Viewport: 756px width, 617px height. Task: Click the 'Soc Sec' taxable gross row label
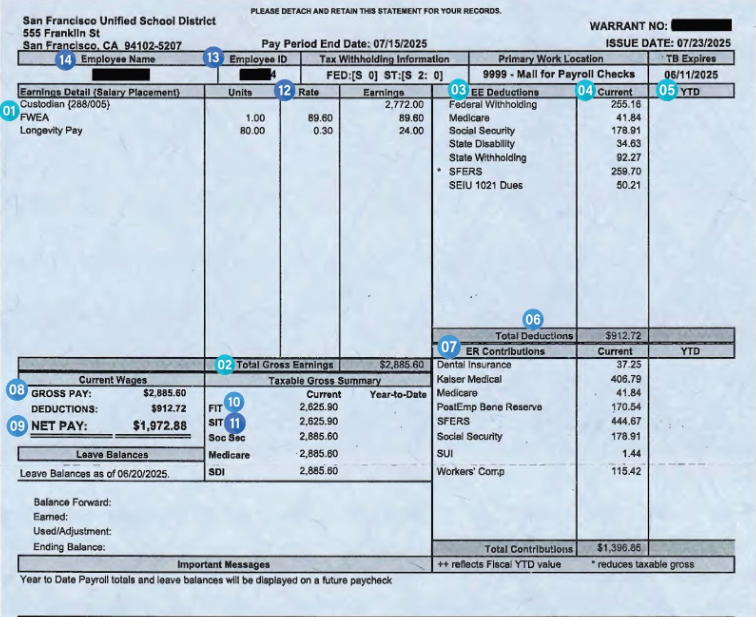click(x=227, y=438)
